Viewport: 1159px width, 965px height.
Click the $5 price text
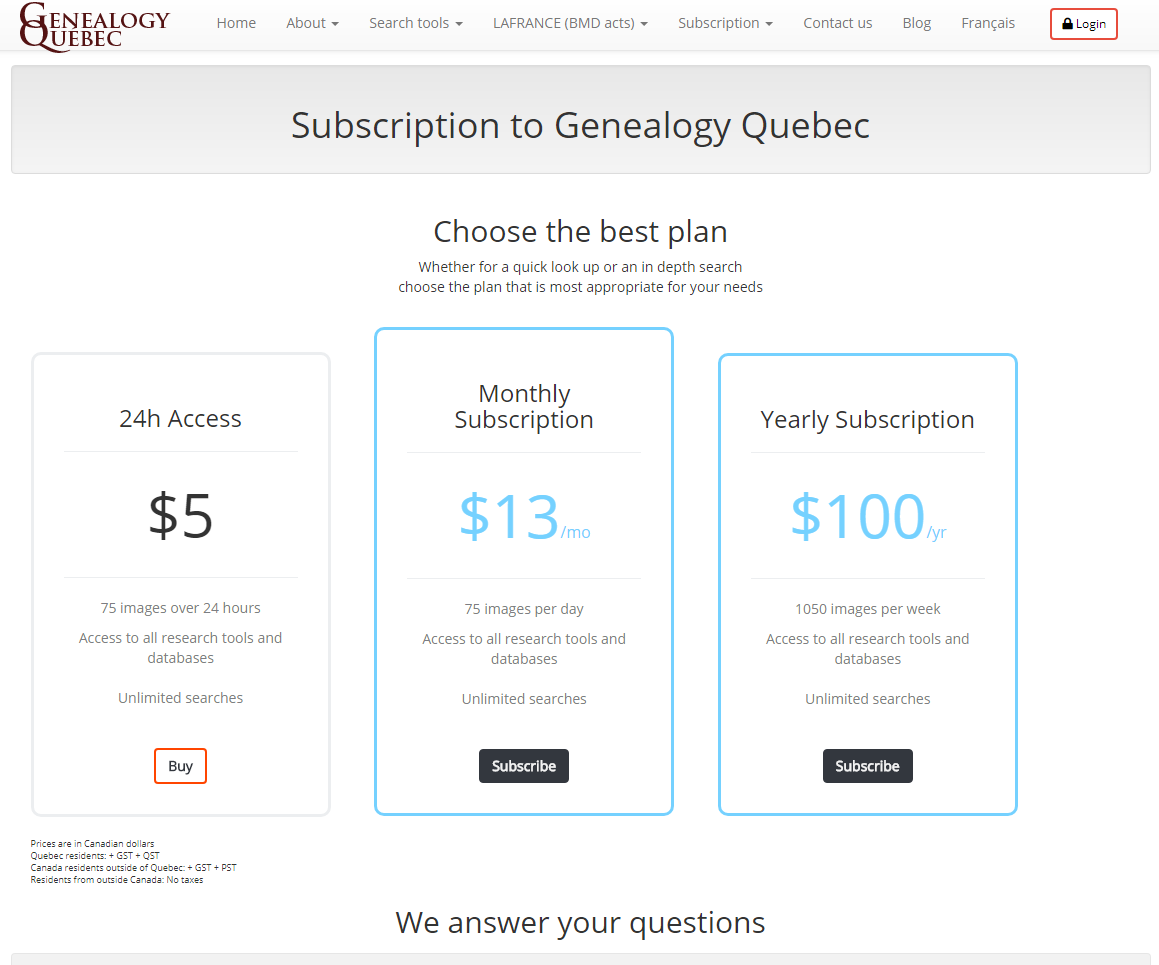(180, 515)
